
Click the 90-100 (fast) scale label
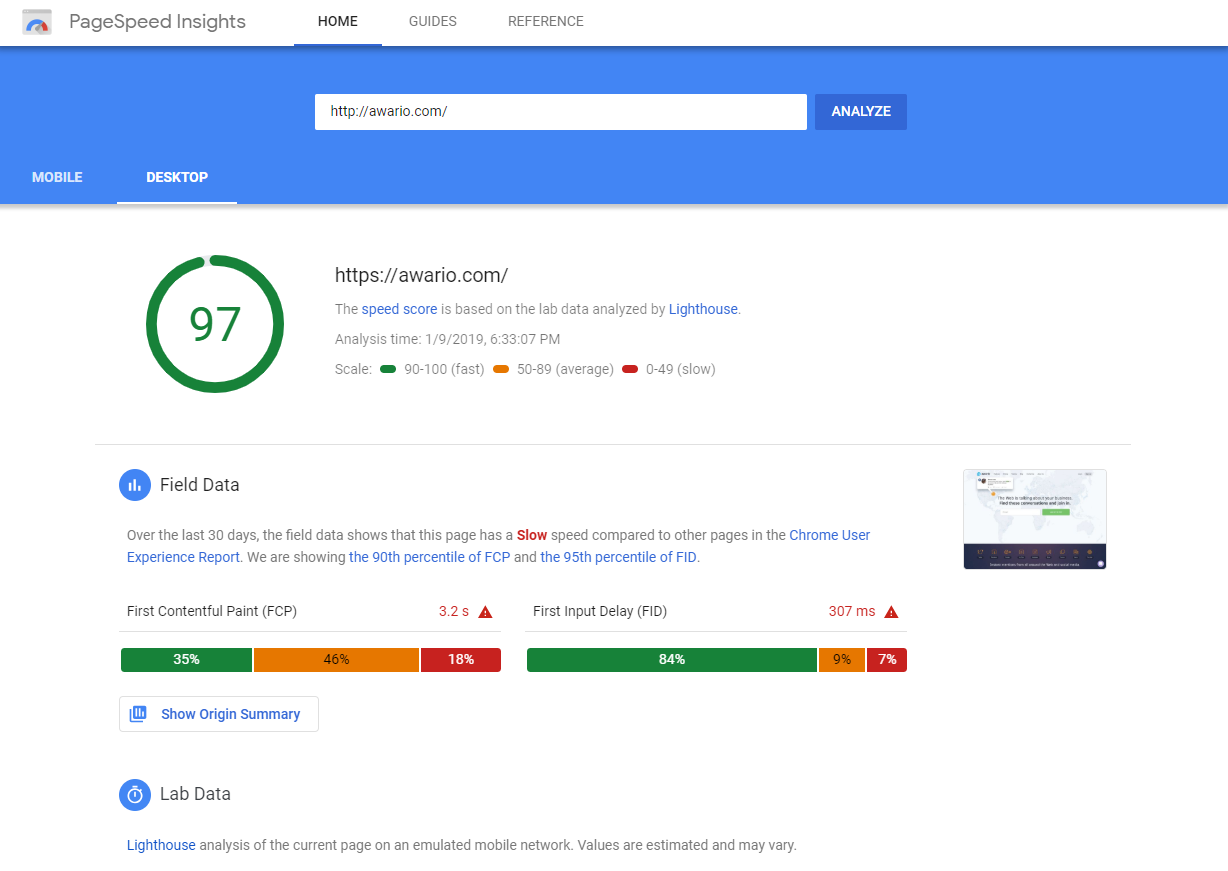(x=444, y=369)
